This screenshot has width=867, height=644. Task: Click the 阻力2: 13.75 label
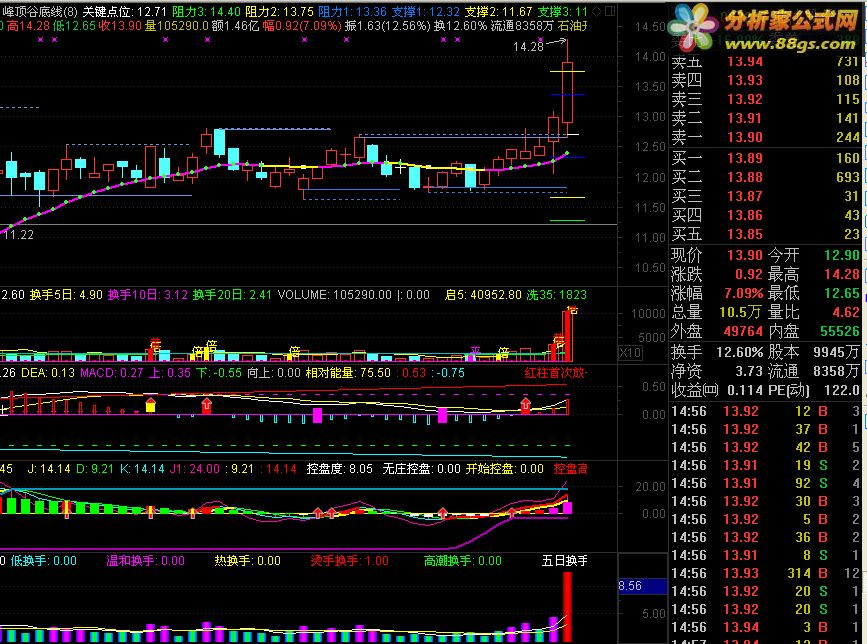coord(279,12)
